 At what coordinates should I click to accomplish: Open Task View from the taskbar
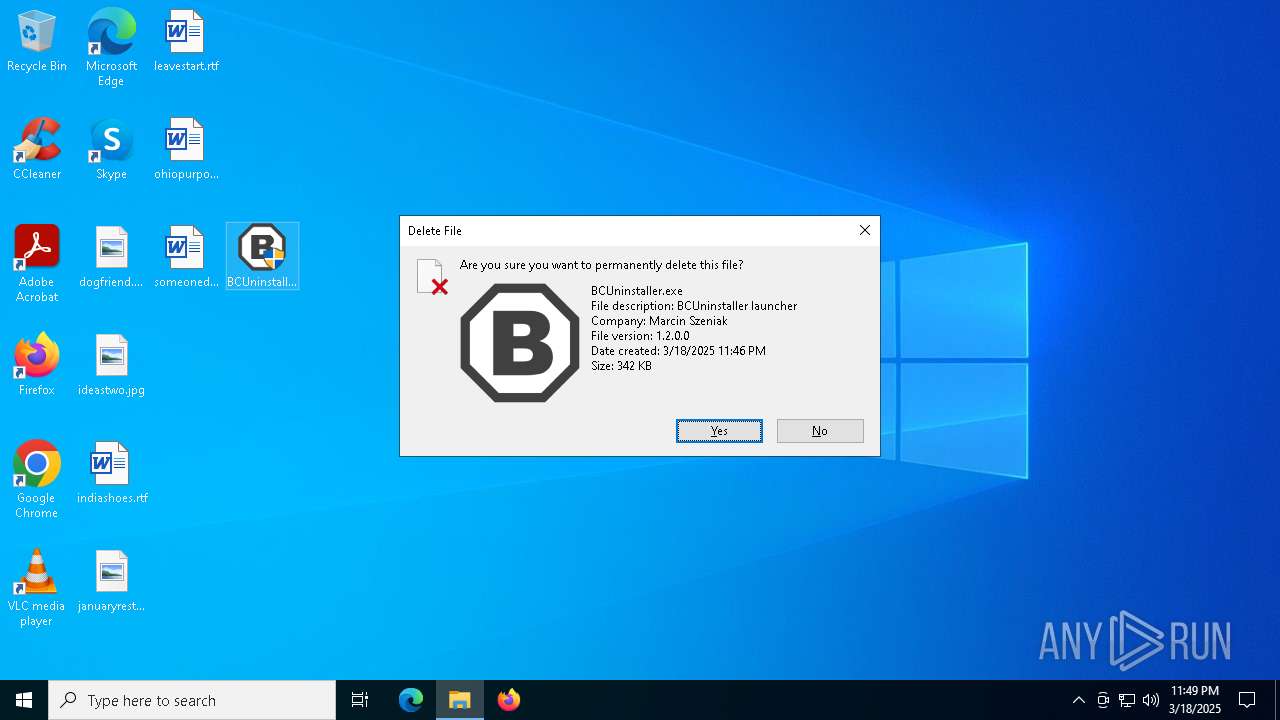click(360, 700)
